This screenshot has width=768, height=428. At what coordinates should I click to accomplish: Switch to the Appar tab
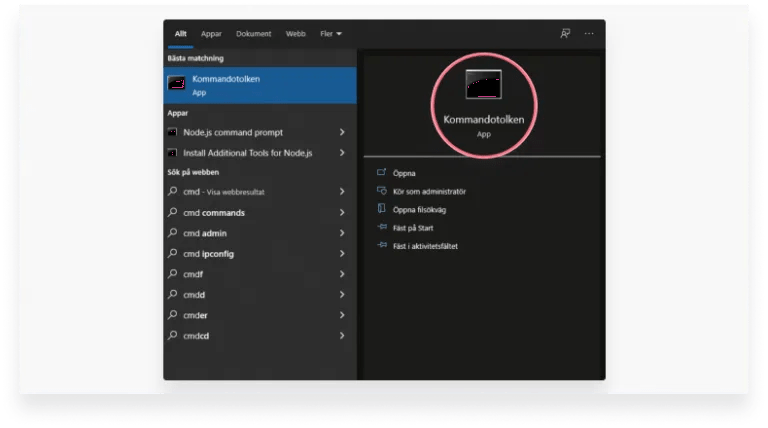[211, 34]
